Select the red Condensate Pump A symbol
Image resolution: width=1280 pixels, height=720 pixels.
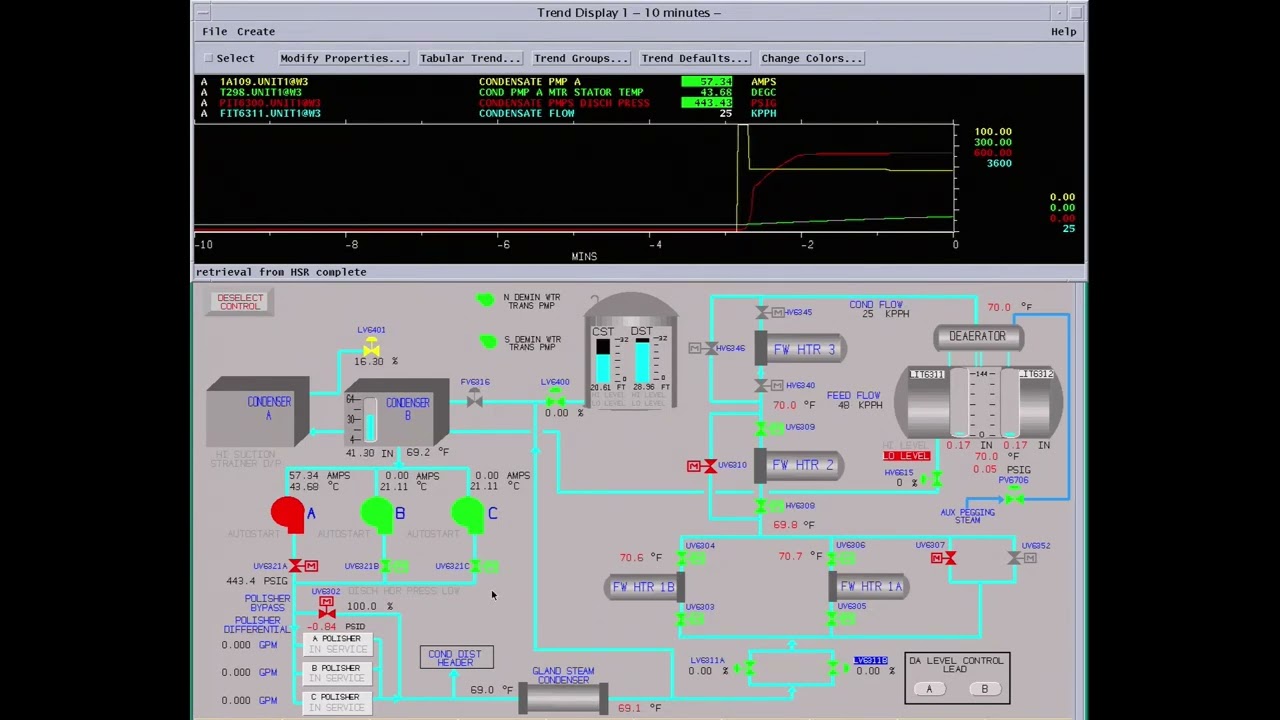pyautogui.click(x=288, y=514)
